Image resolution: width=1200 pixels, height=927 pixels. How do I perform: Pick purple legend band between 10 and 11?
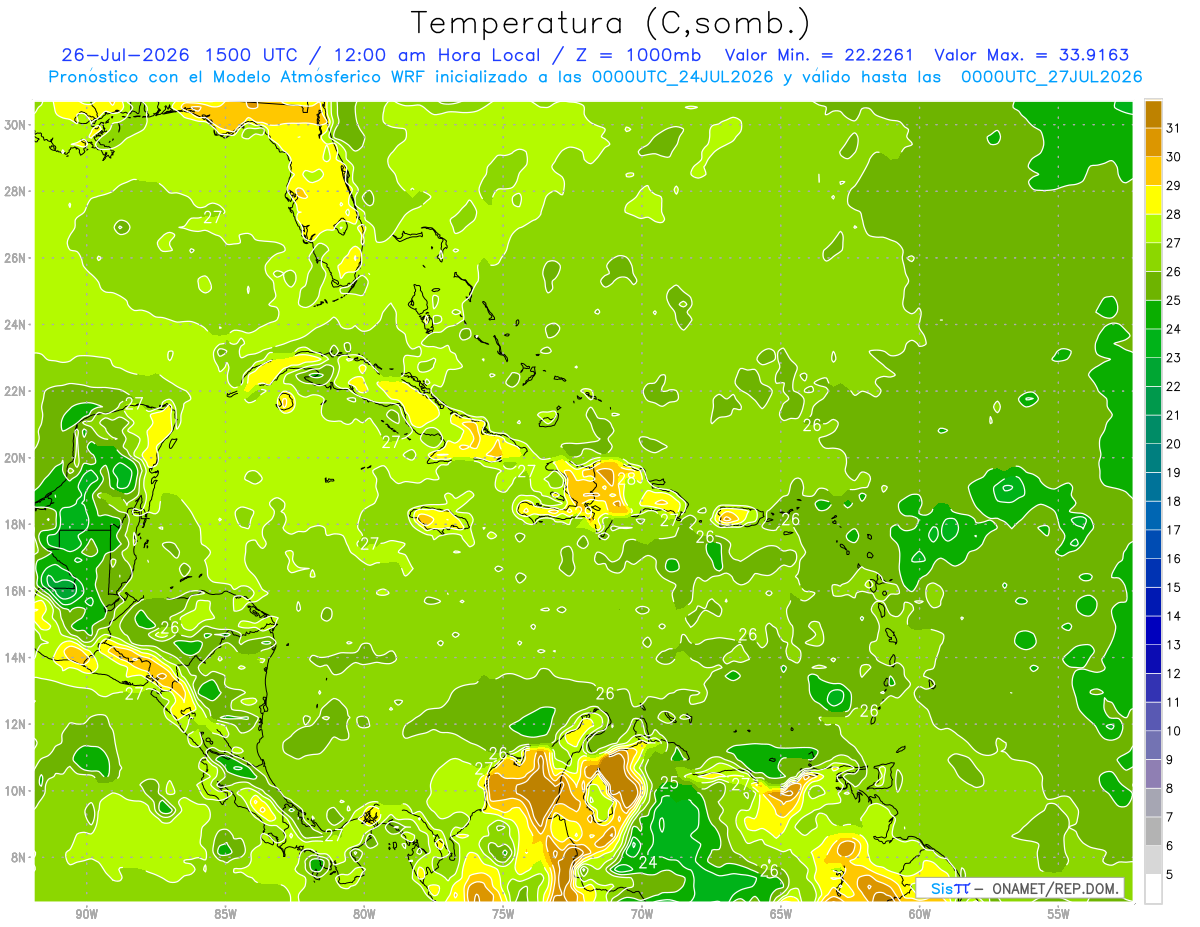[x=1153, y=716]
